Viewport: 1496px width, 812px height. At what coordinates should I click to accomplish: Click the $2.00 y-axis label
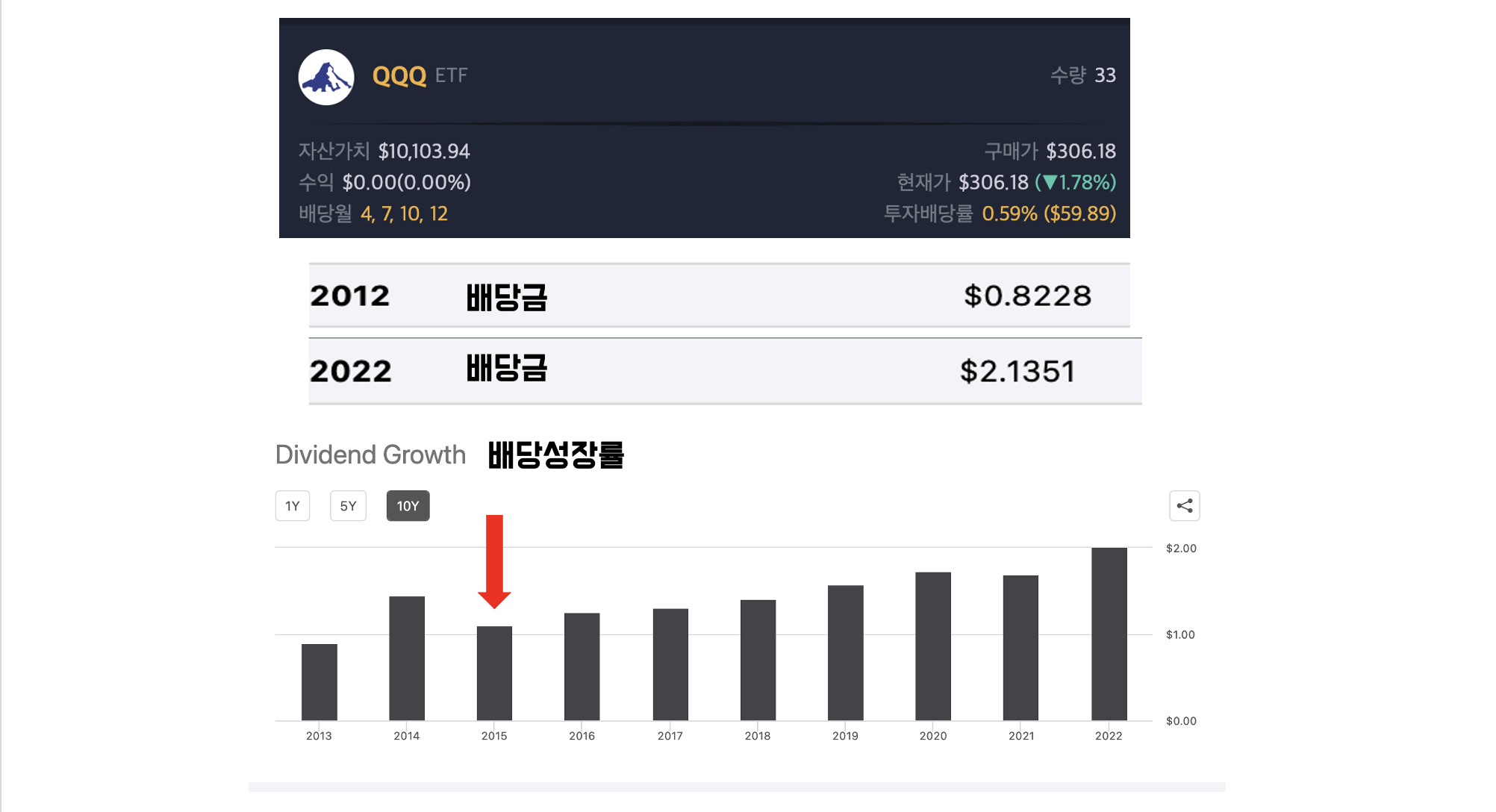[x=1181, y=548]
